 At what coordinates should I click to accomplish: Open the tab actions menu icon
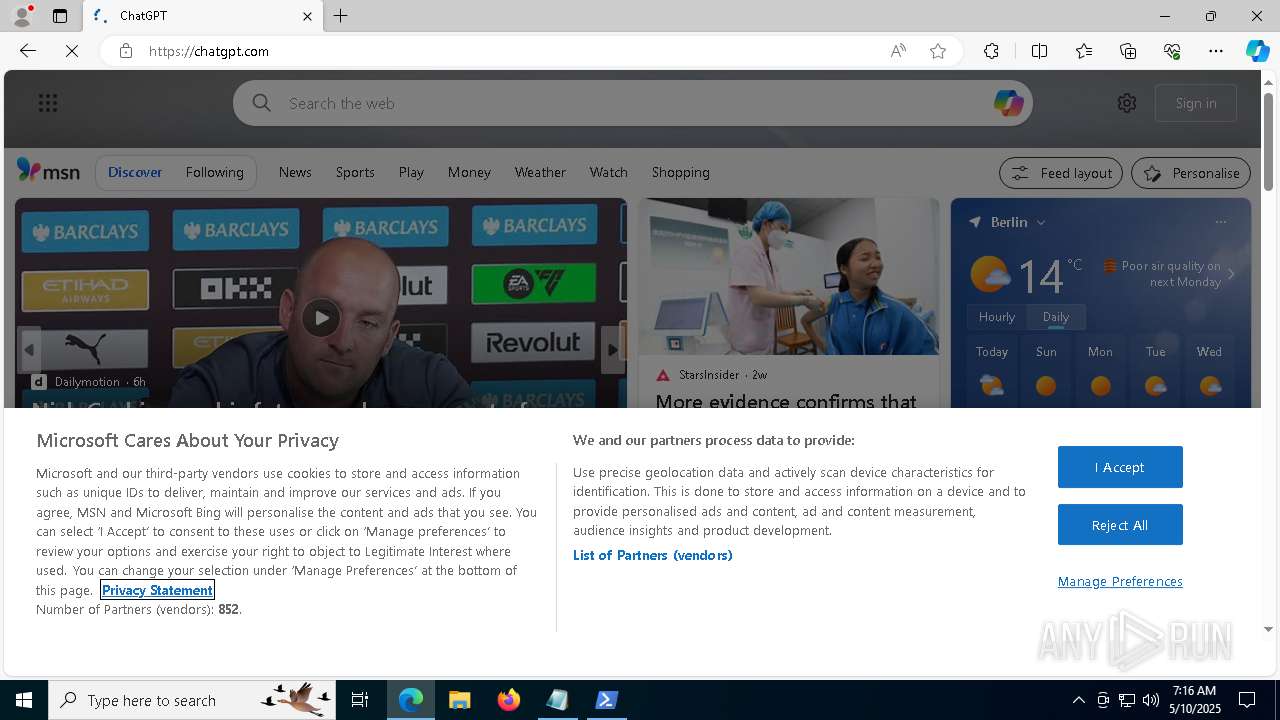(60, 16)
